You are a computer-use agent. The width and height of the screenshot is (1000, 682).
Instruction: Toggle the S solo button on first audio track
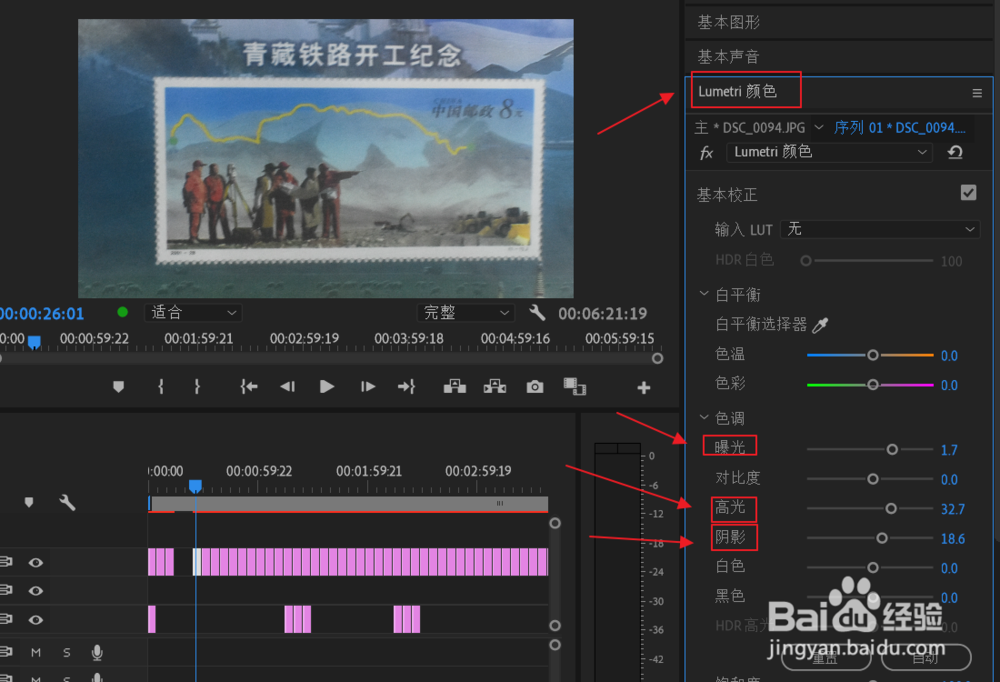pos(66,652)
